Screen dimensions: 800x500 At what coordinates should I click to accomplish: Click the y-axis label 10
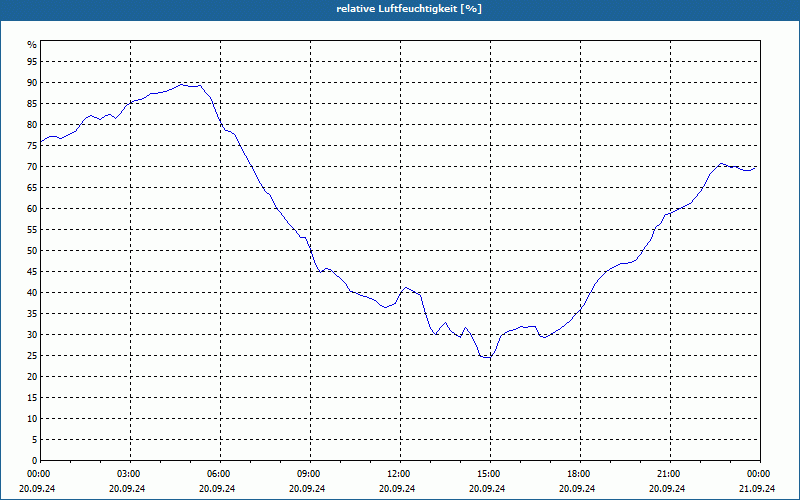[x=32, y=419]
